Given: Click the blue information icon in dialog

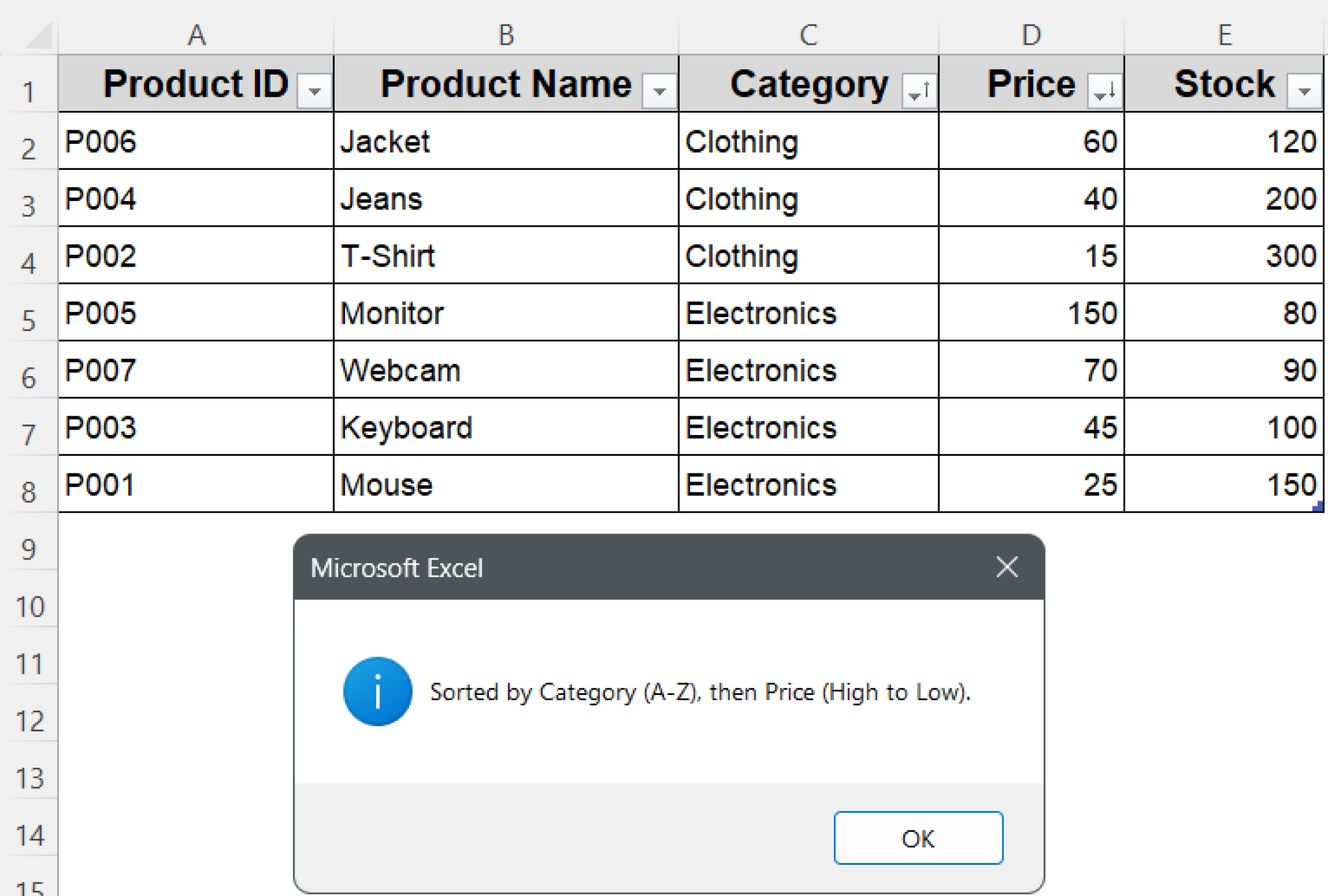Looking at the screenshot, I should point(377,691).
